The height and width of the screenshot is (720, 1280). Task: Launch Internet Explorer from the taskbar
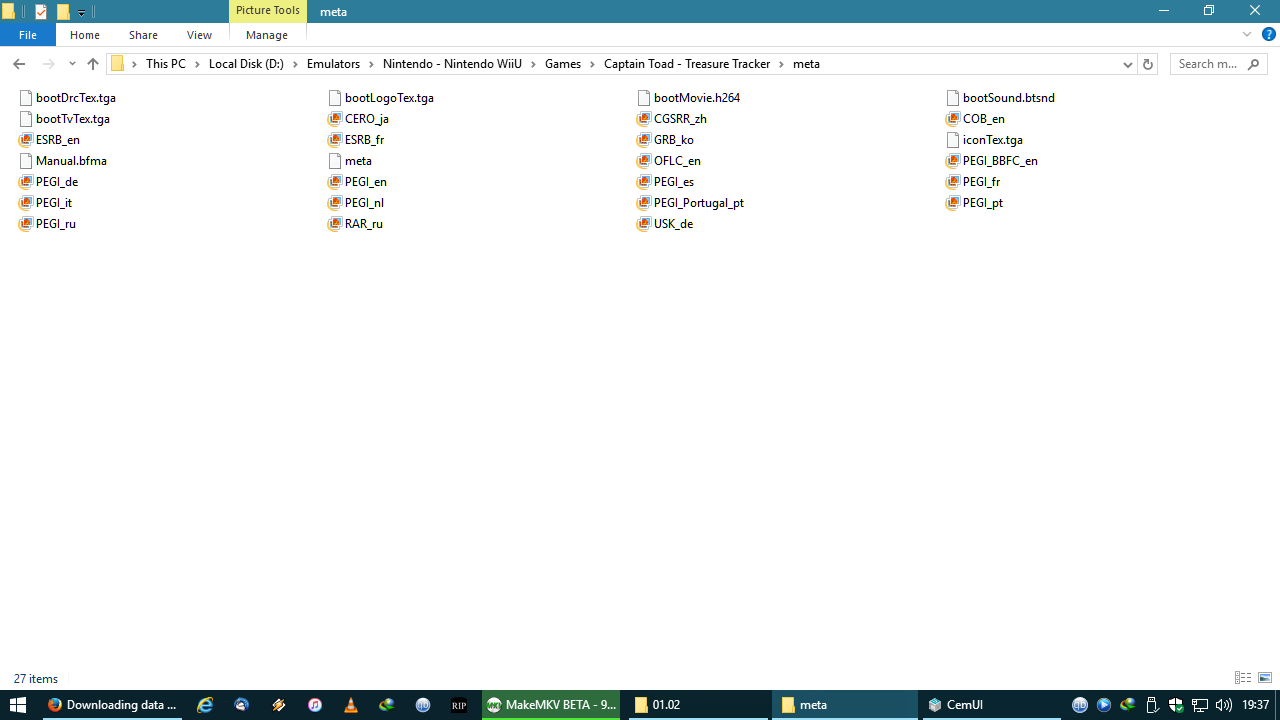pyautogui.click(x=205, y=705)
